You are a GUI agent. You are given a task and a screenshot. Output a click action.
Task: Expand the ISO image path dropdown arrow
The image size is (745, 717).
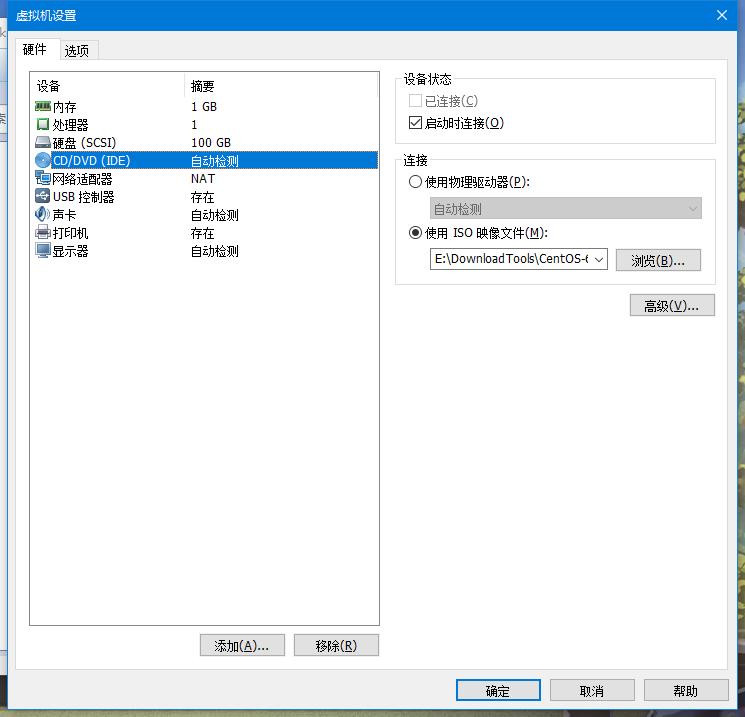point(599,259)
